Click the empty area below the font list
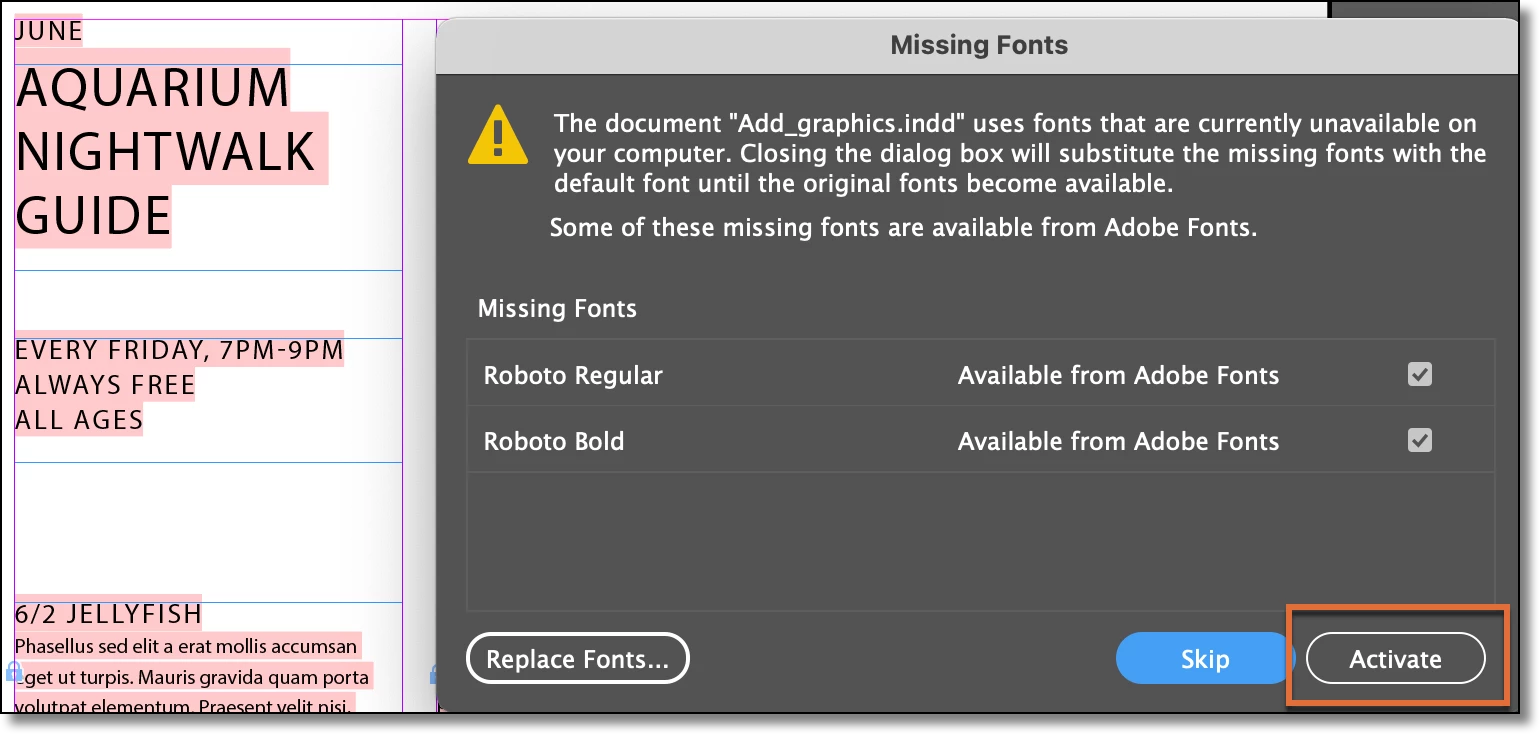Image resolution: width=1540 pixels, height=734 pixels. (980, 540)
